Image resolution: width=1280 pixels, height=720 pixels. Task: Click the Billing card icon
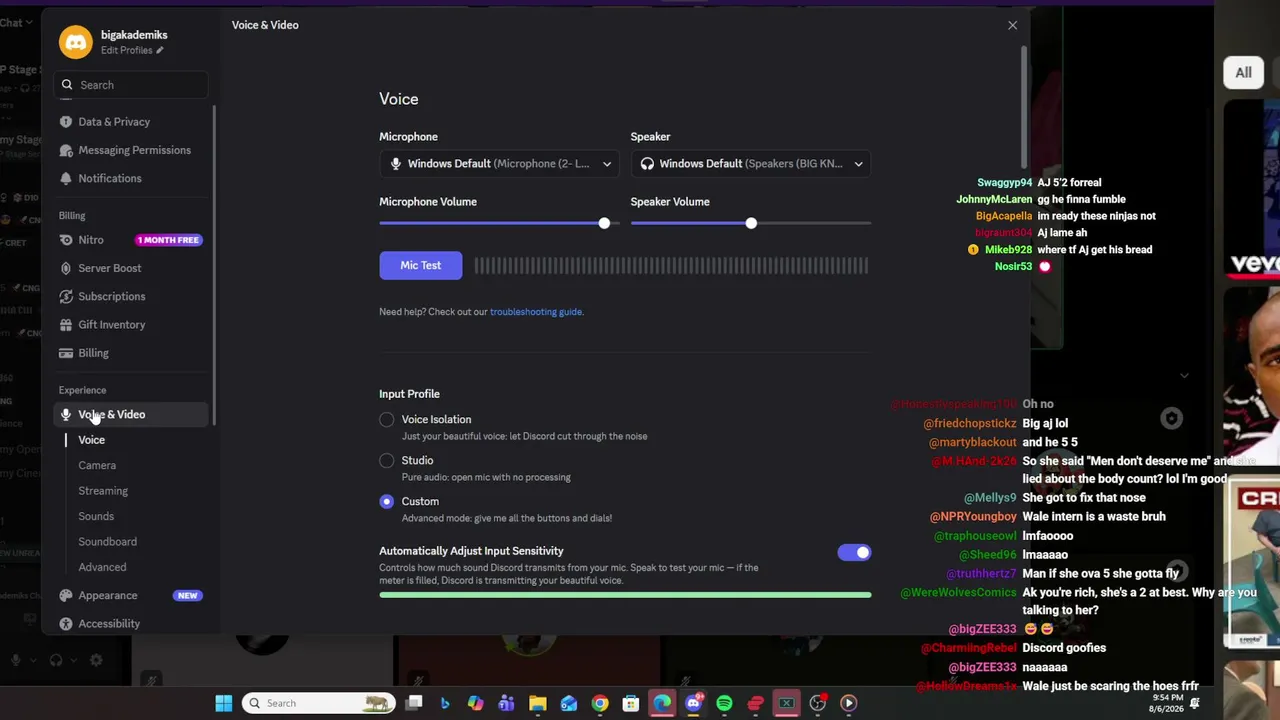[x=66, y=353]
